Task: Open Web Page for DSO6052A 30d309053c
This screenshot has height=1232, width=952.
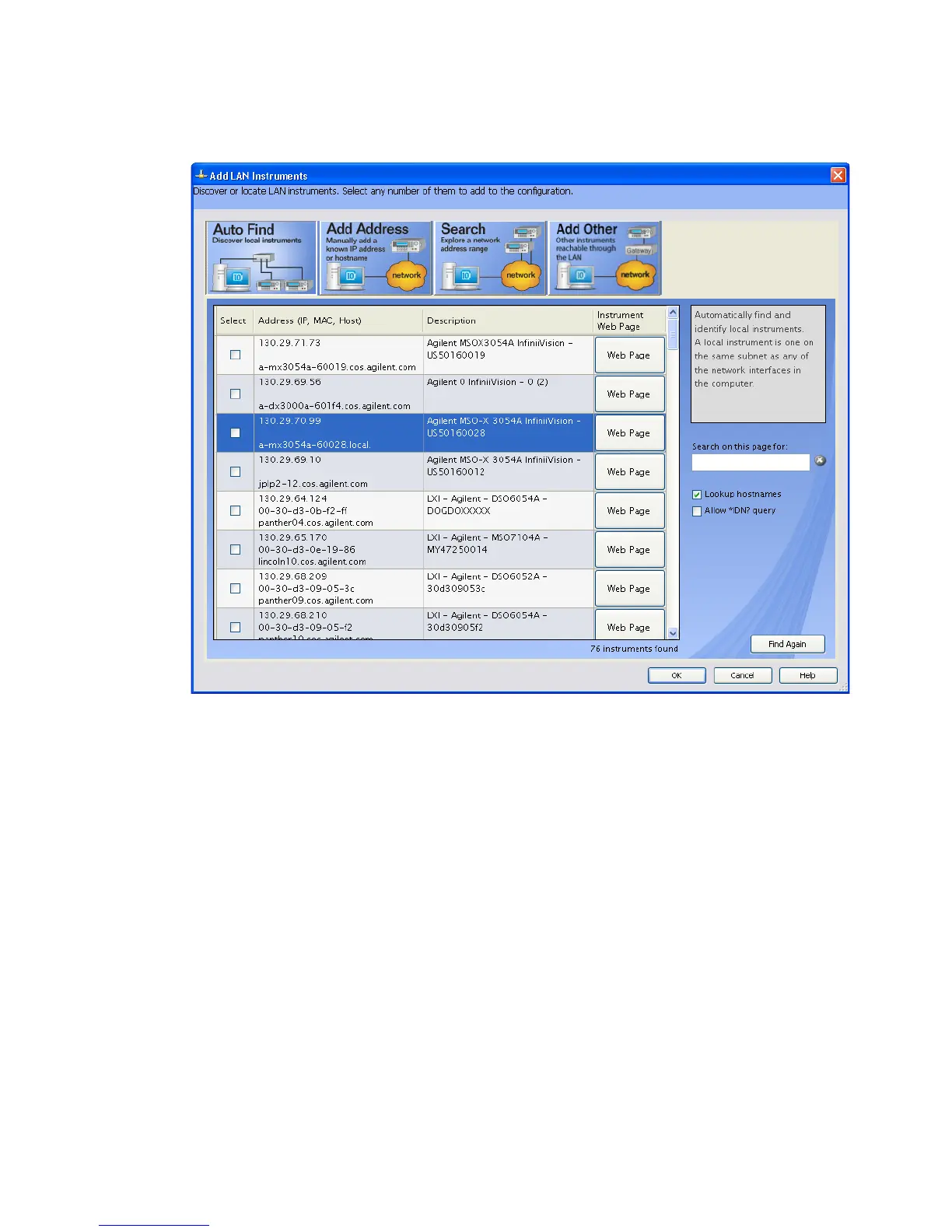Action: [x=629, y=588]
